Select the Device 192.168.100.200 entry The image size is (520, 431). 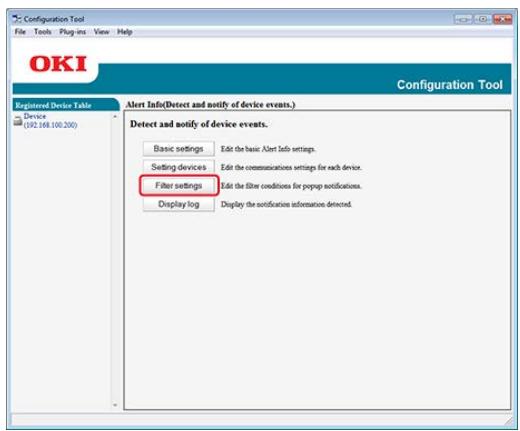tap(50, 121)
